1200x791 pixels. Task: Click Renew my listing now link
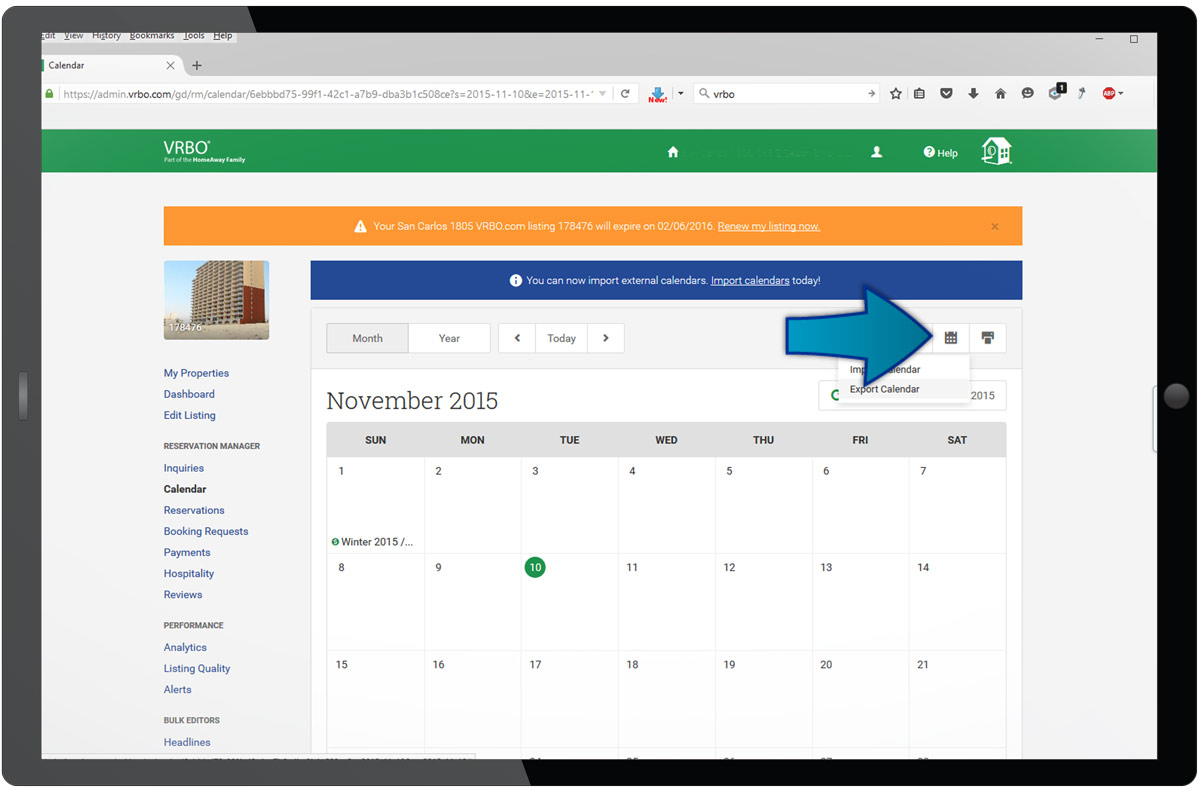coord(768,226)
